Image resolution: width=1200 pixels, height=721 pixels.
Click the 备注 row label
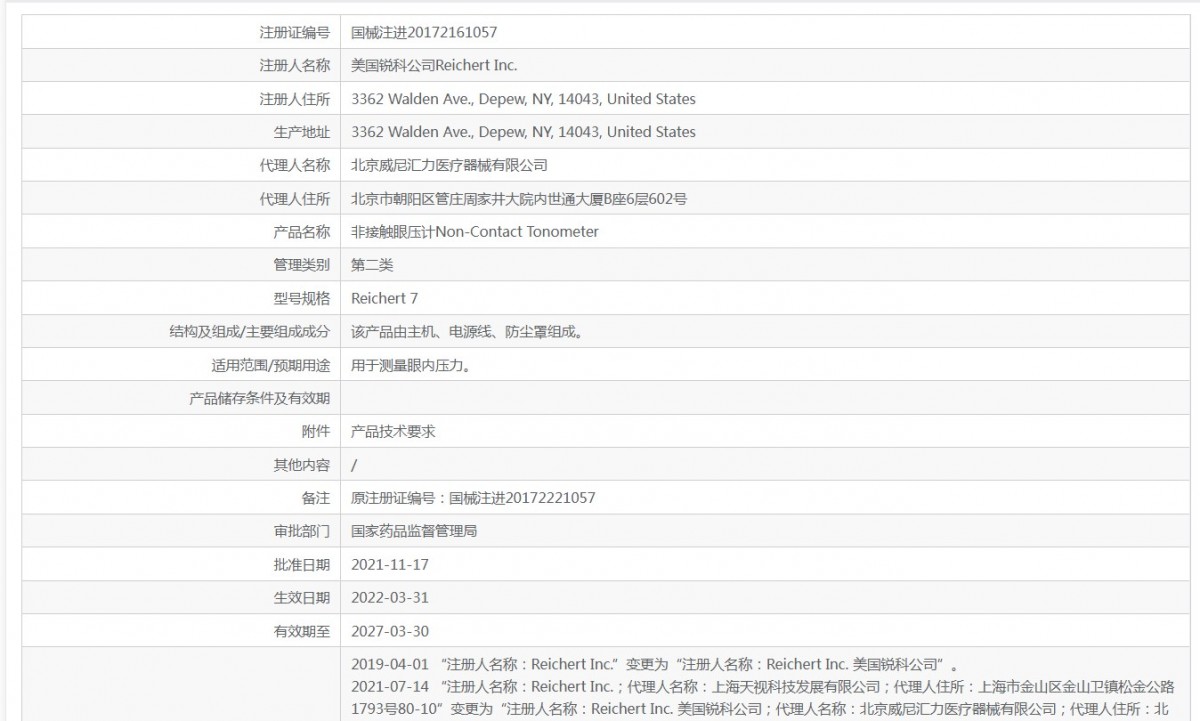click(x=315, y=498)
